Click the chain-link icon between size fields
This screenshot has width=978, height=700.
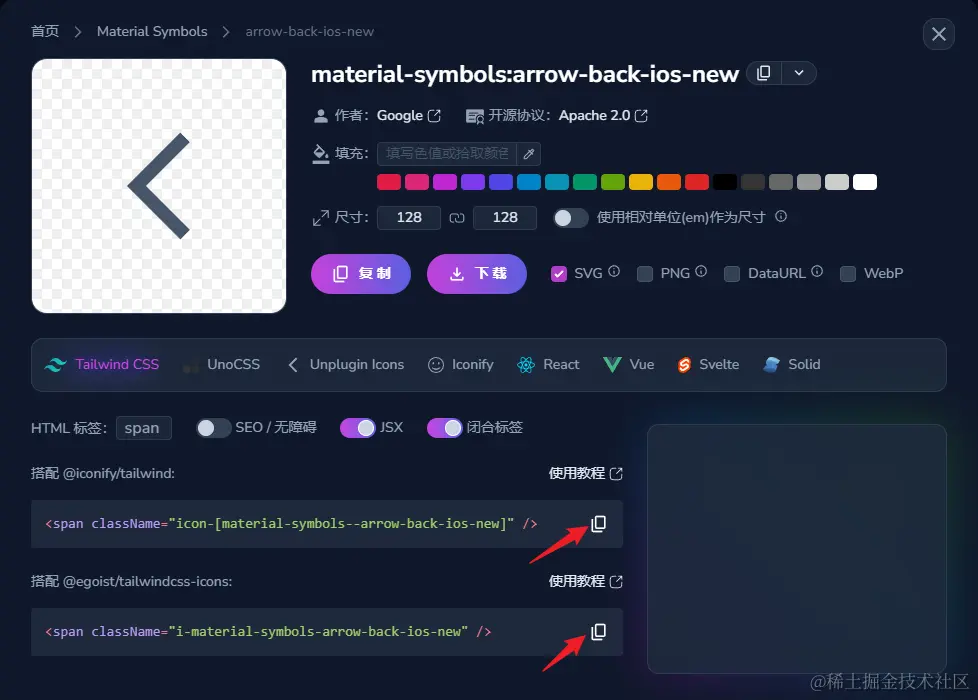[457, 217]
